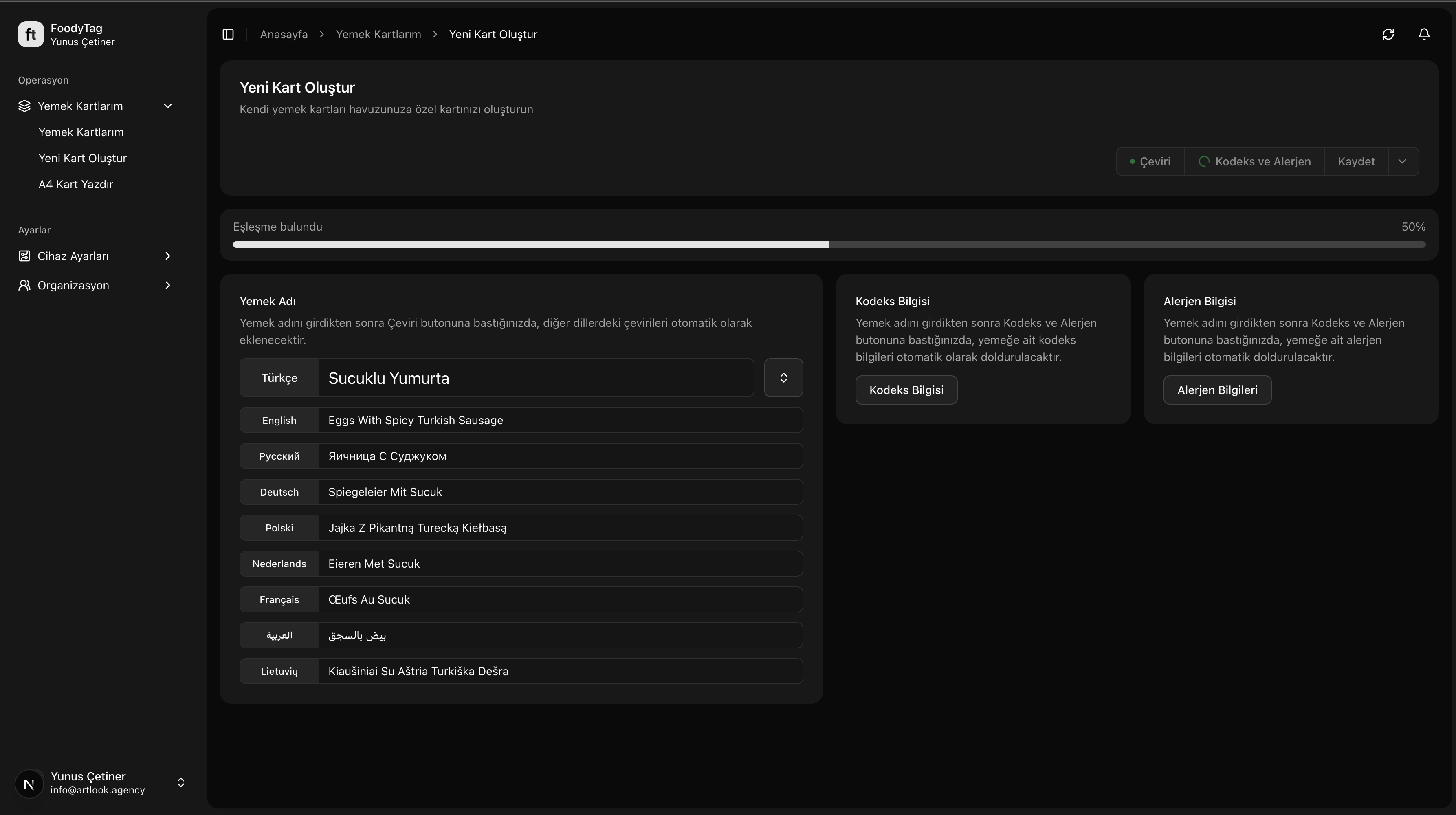
Task: Click the English translation input field
Action: 560,421
